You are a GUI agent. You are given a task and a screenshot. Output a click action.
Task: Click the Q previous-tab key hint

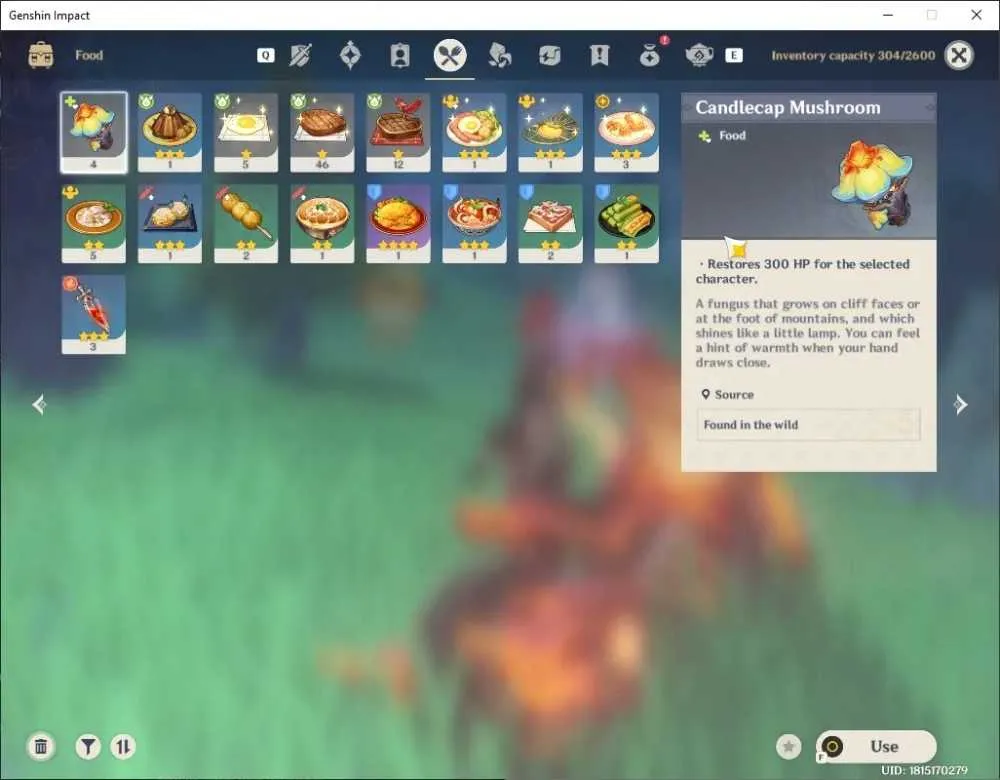[x=265, y=55]
